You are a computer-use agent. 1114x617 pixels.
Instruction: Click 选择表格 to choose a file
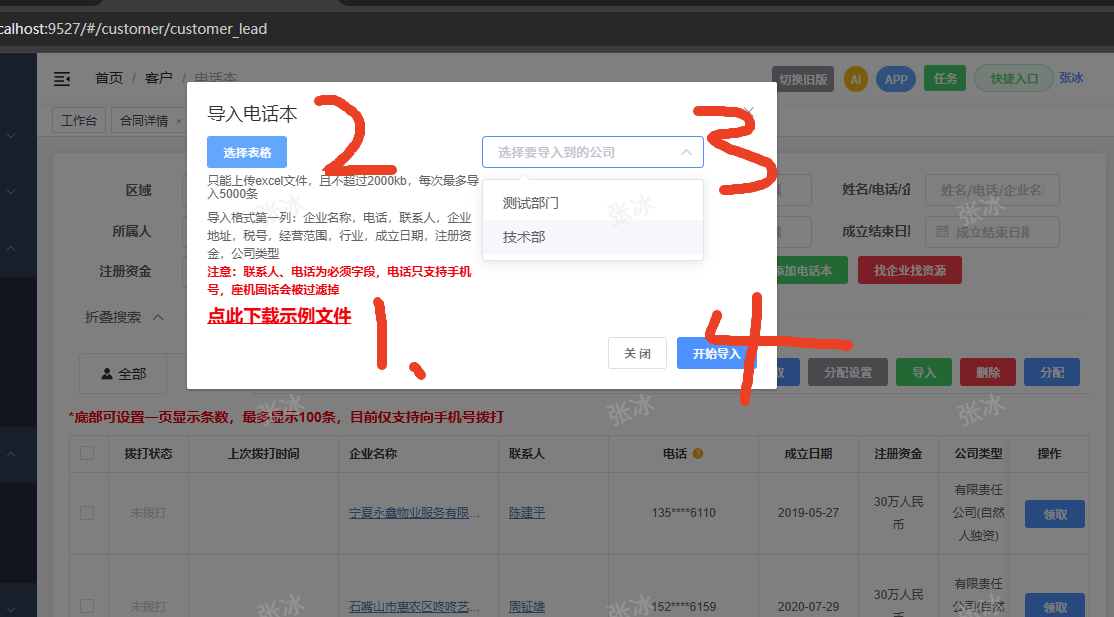pos(247,152)
